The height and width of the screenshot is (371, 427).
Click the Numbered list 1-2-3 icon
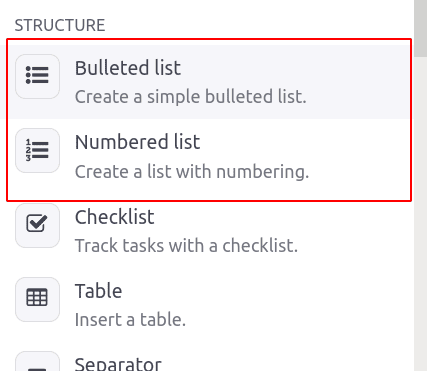[37, 150]
